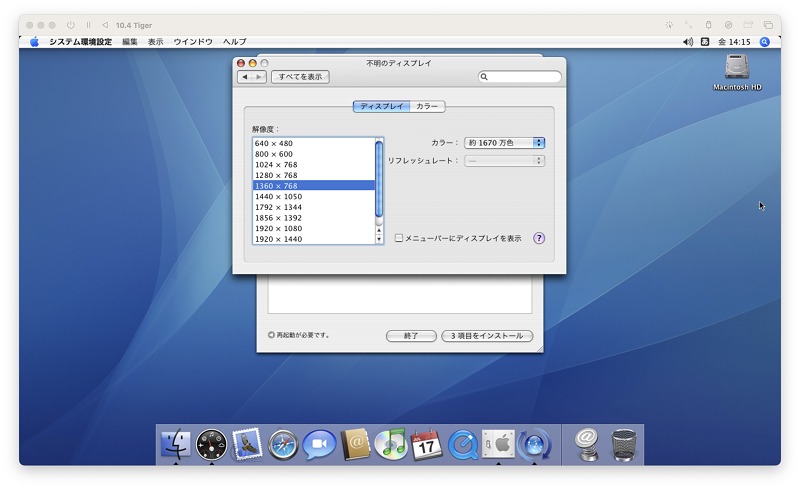Select 1920 × 1080 resolution
800x489 pixels.
coord(314,229)
